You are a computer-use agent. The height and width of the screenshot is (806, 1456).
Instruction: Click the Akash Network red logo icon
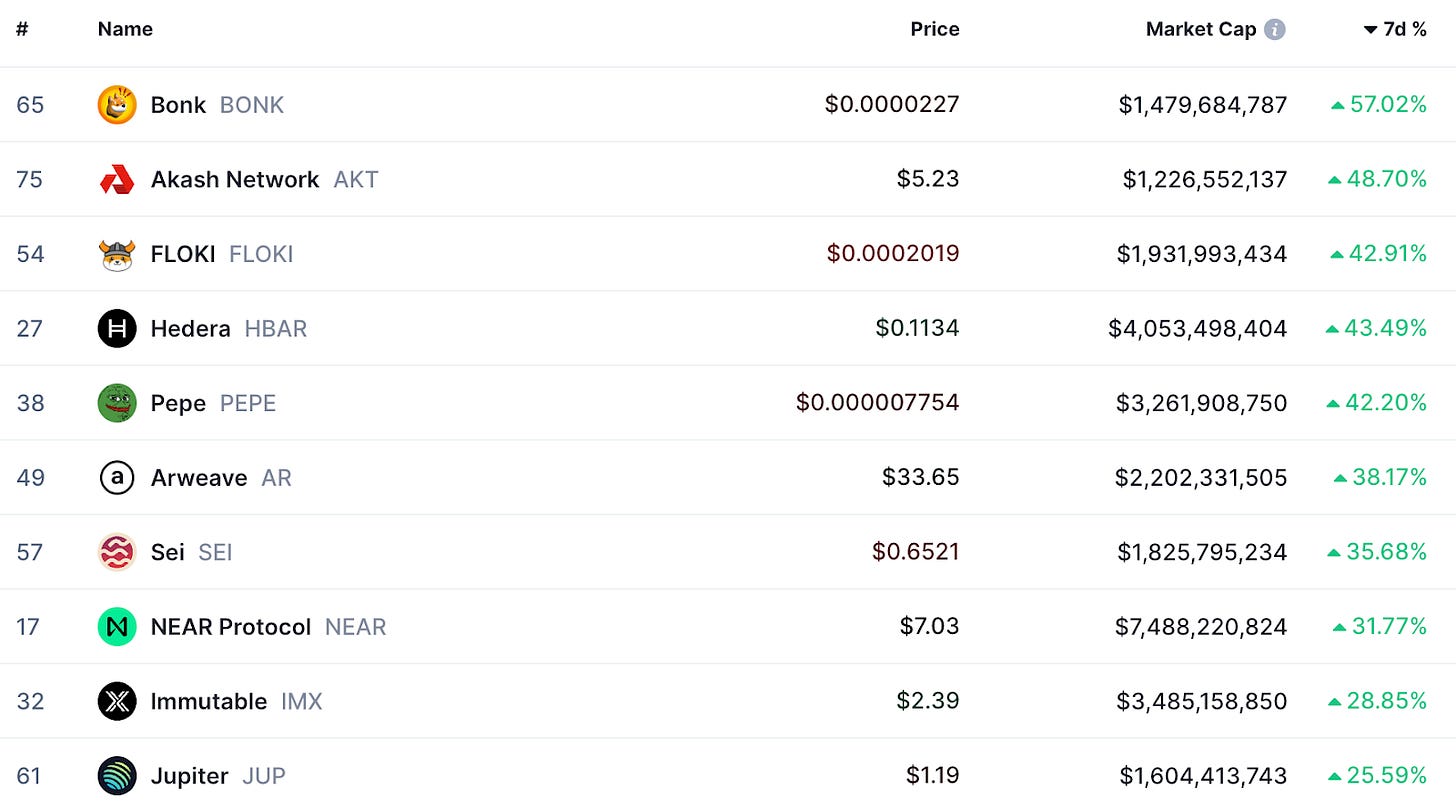point(117,180)
